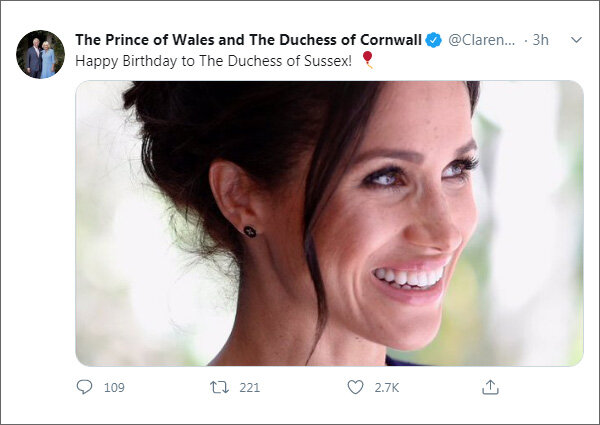Open the round profile avatar
Viewport: 600px width, 425px height.
point(40,54)
